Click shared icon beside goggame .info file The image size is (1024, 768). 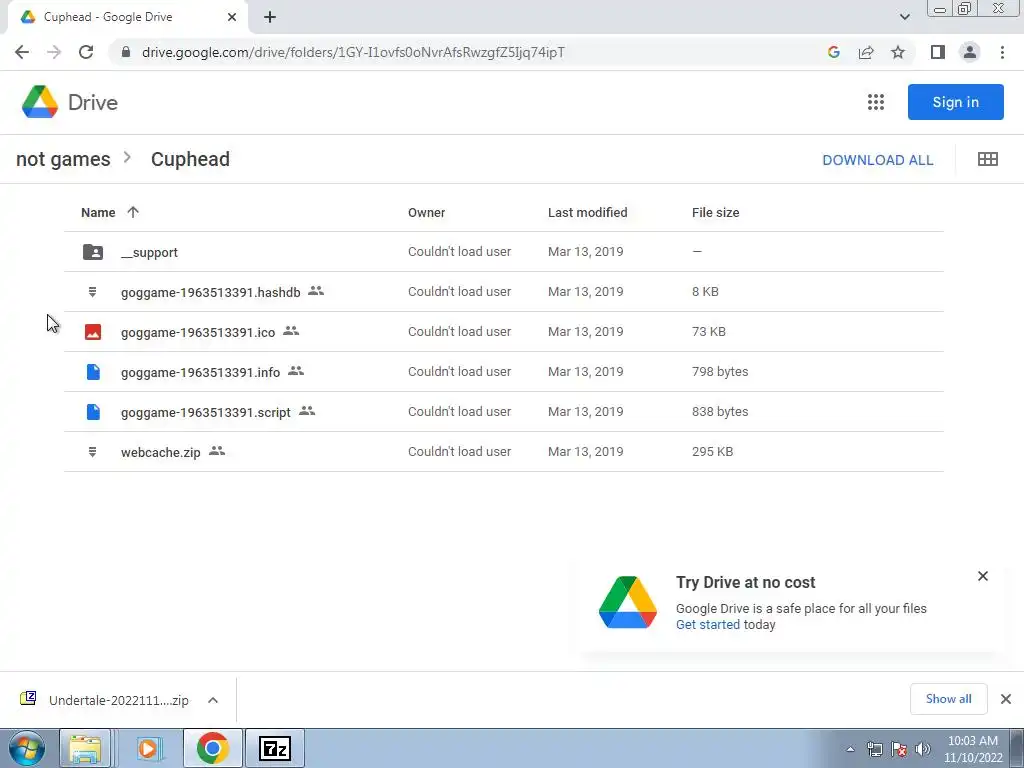296,370
